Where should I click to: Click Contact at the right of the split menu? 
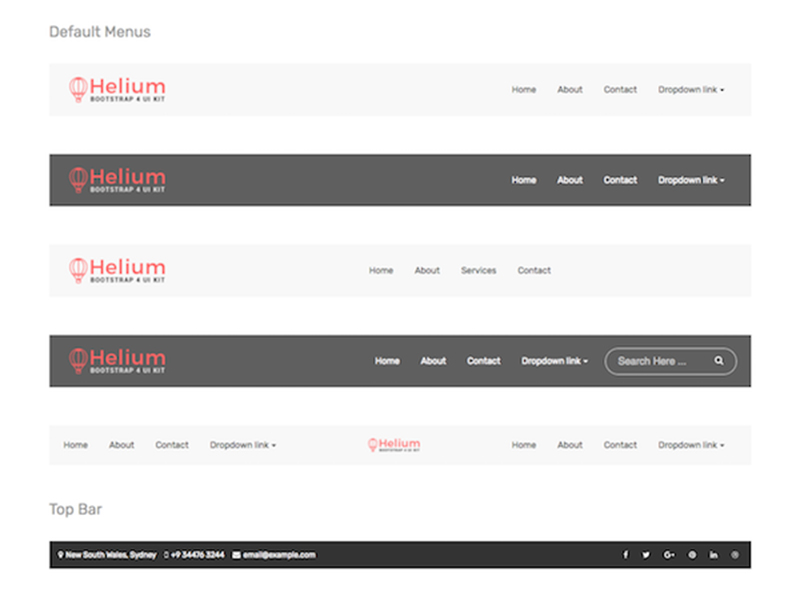(620, 445)
